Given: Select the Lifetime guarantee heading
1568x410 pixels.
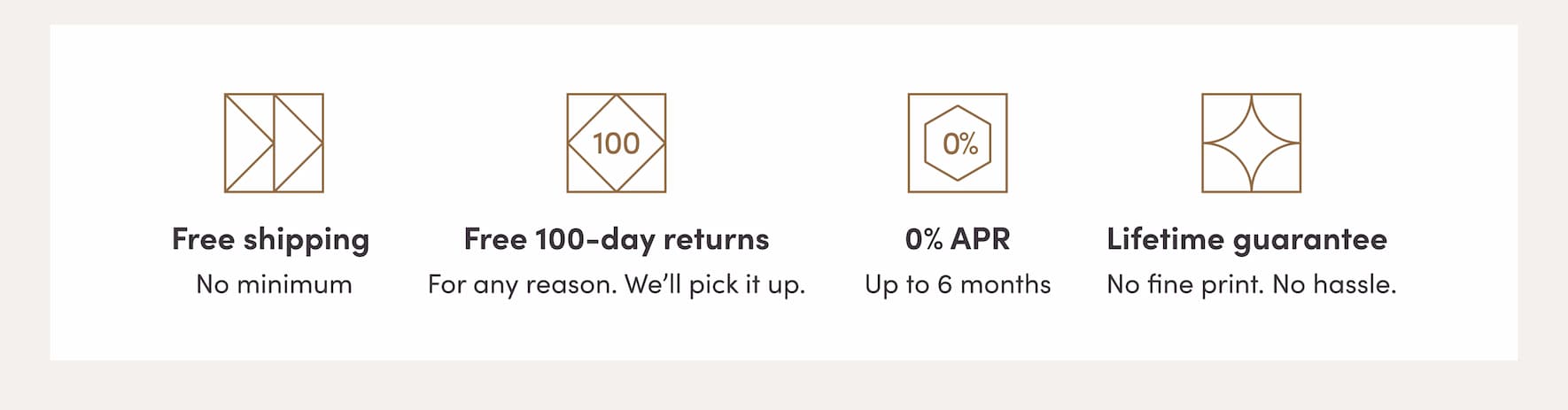Looking at the screenshot, I should tap(1246, 240).
